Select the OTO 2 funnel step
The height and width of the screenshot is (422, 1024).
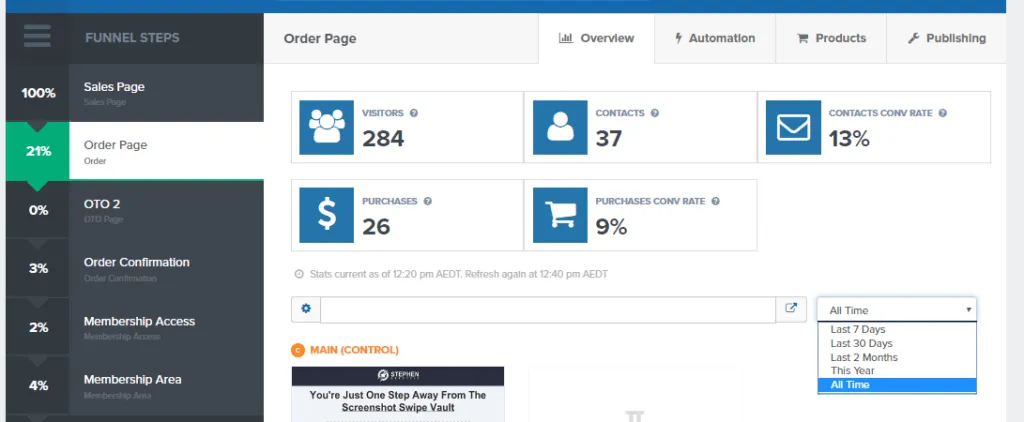(135, 210)
